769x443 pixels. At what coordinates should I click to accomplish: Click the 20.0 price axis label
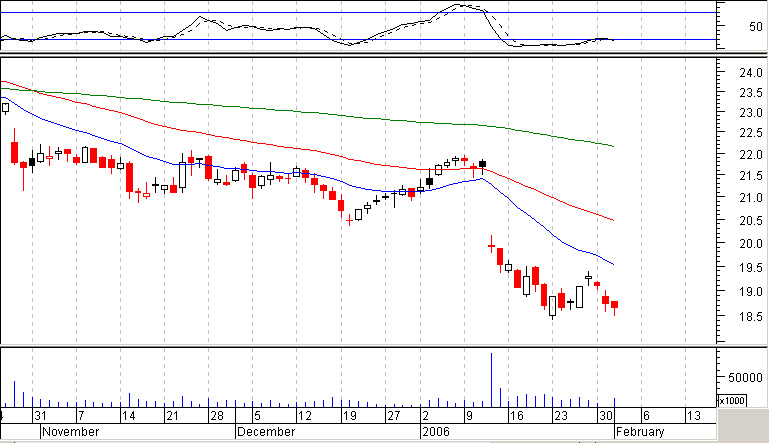(x=751, y=244)
